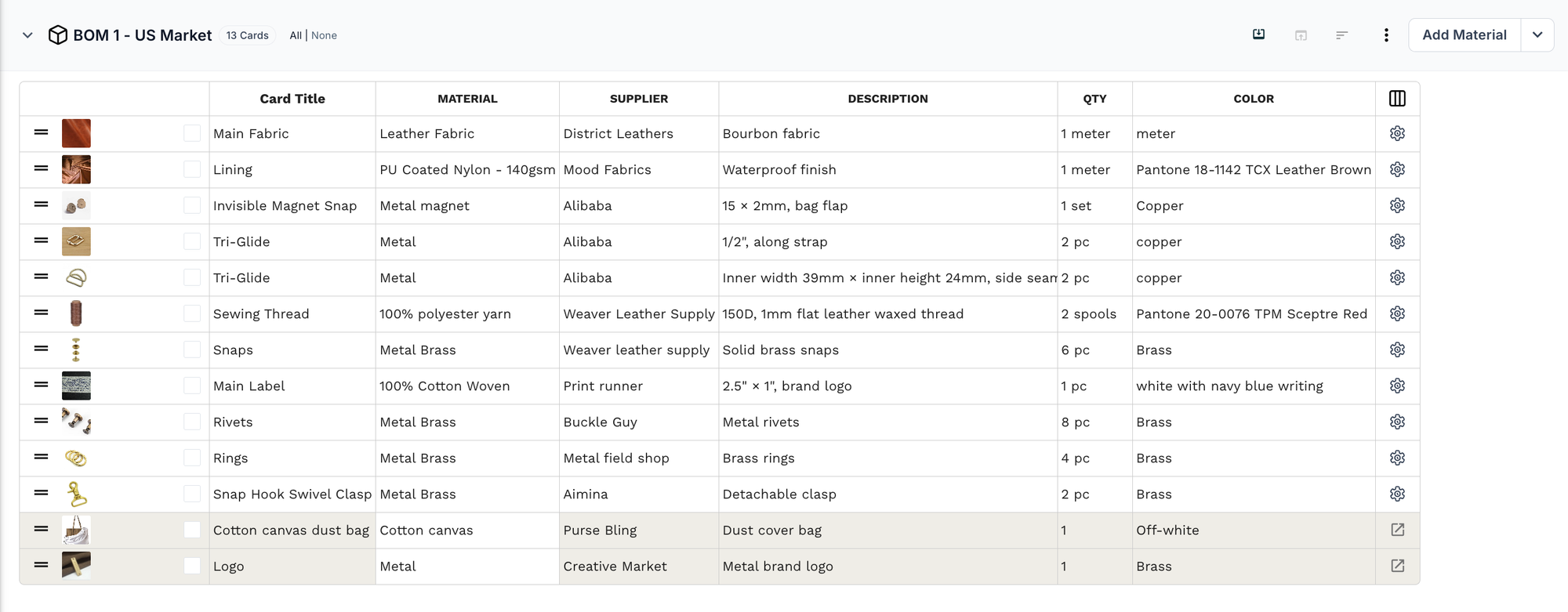Click the SUPPLIER column header
1568x612 pixels.
[639, 99]
